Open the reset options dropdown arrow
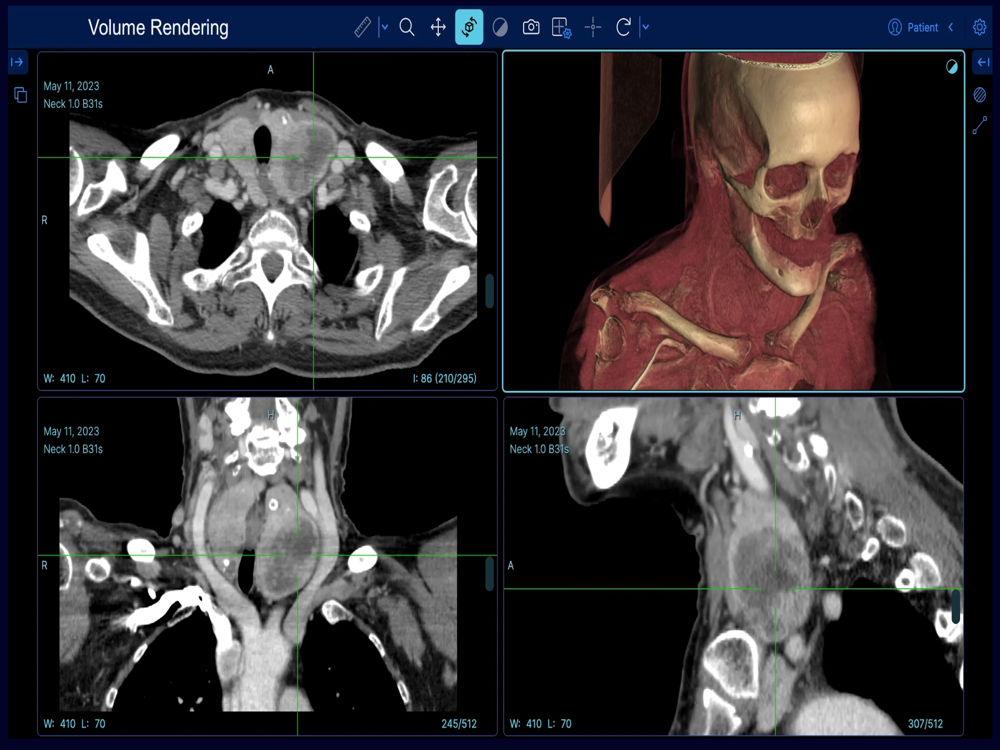 (x=645, y=27)
